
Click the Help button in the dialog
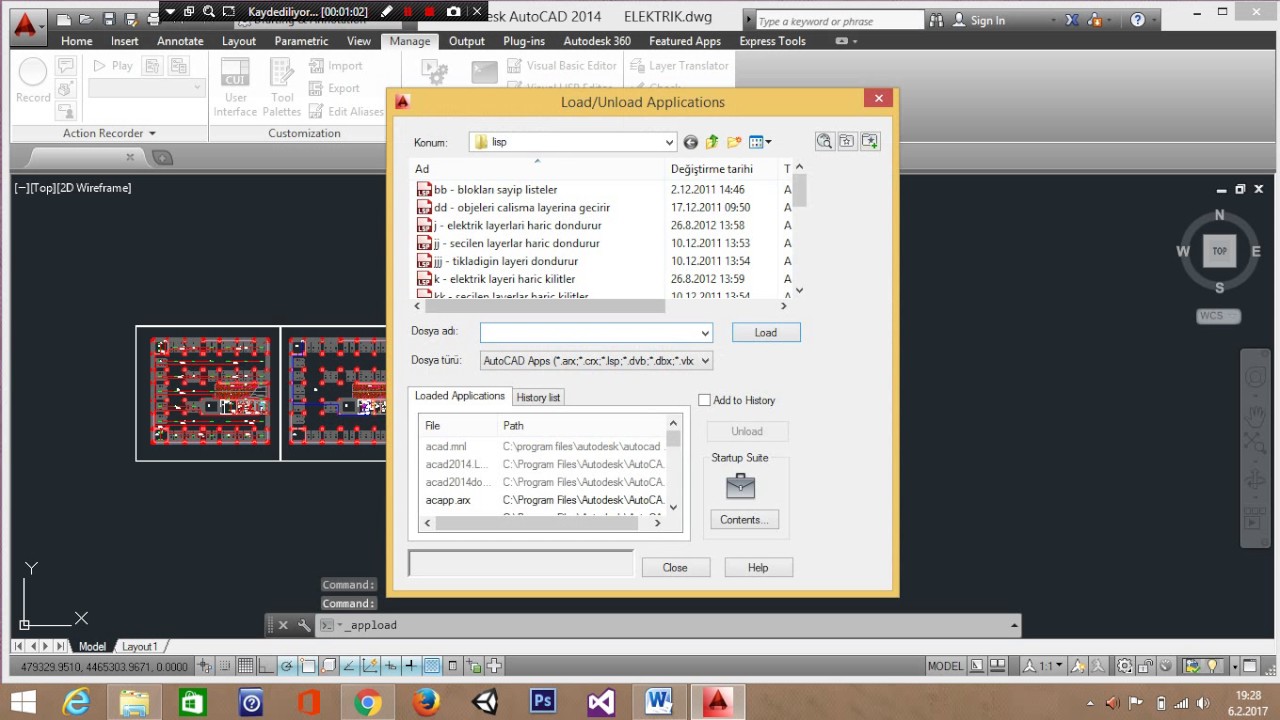point(758,567)
